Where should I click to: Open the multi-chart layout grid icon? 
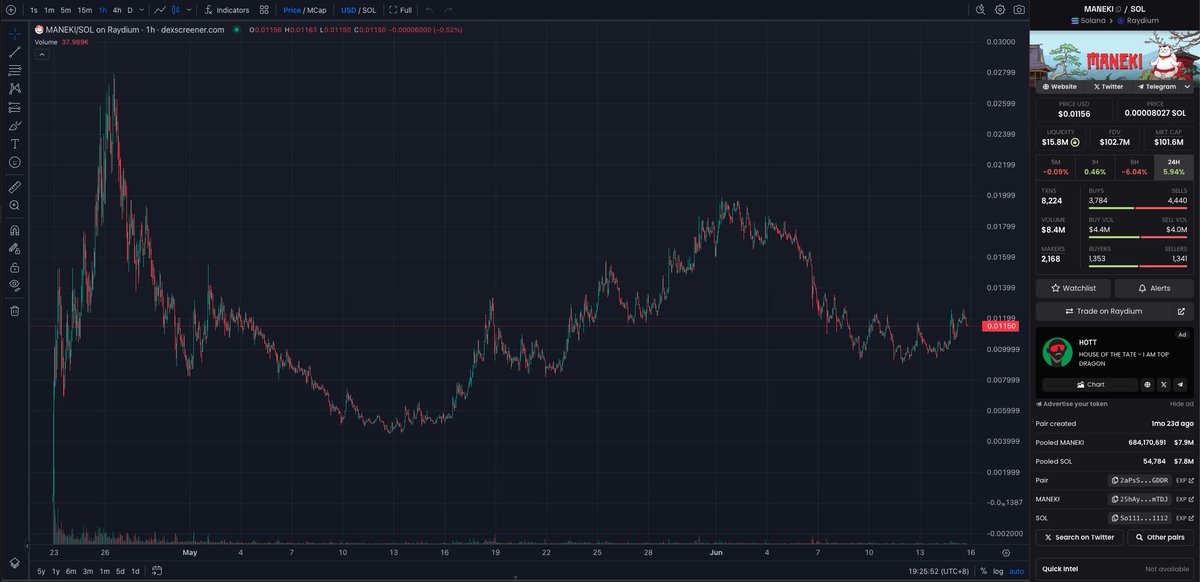tap(264, 10)
